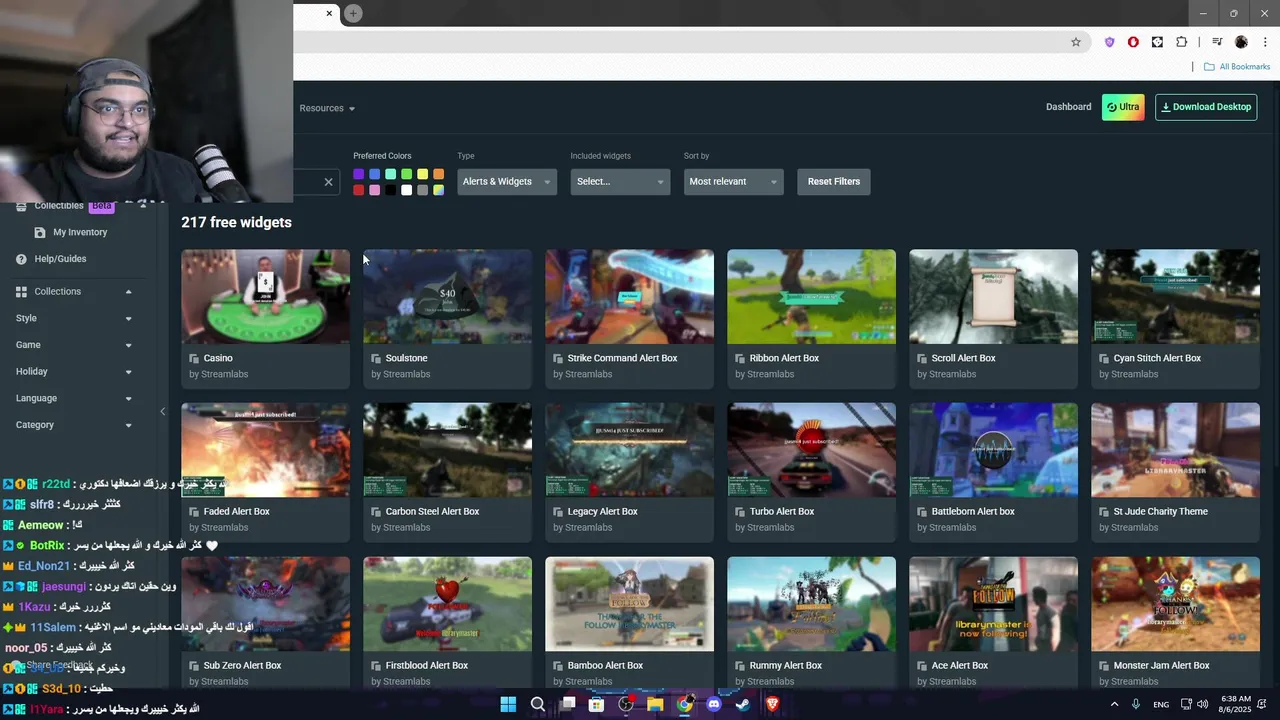This screenshot has height=720, width=1280.
Task: Click the Ribbon Alert Box title
Action: point(784,358)
